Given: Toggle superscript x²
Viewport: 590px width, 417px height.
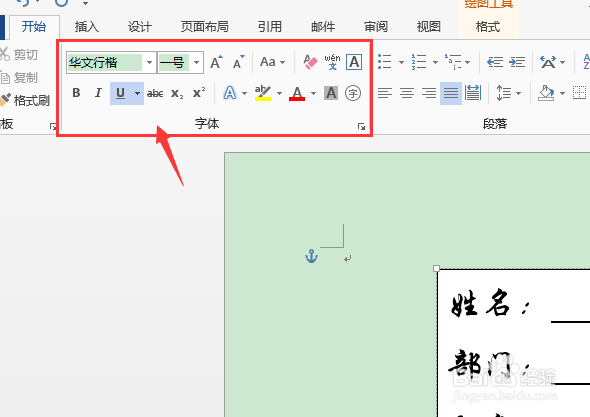Looking at the screenshot, I should [199, 93].
